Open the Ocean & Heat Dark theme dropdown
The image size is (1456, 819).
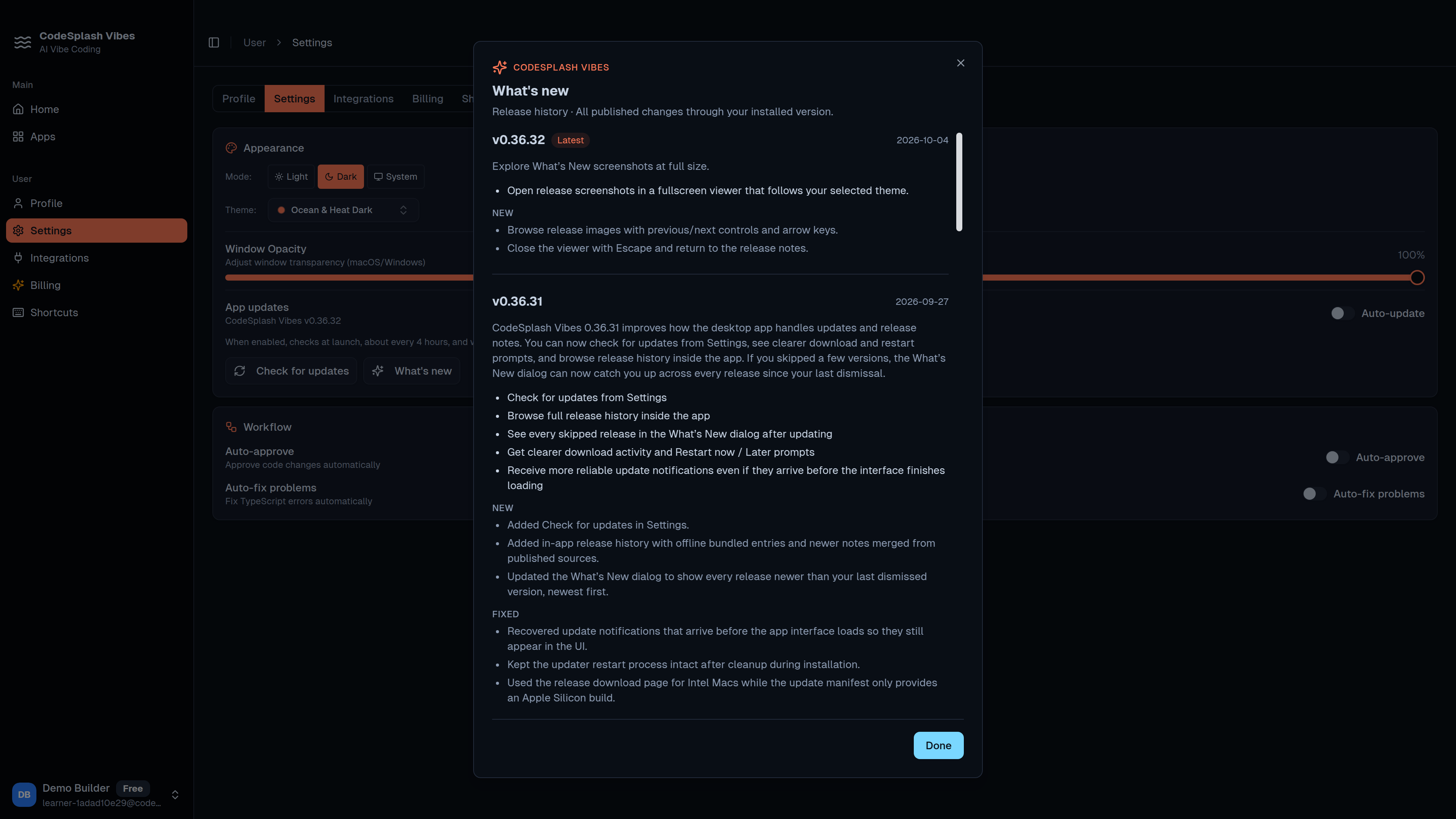[x=343, y=210]
